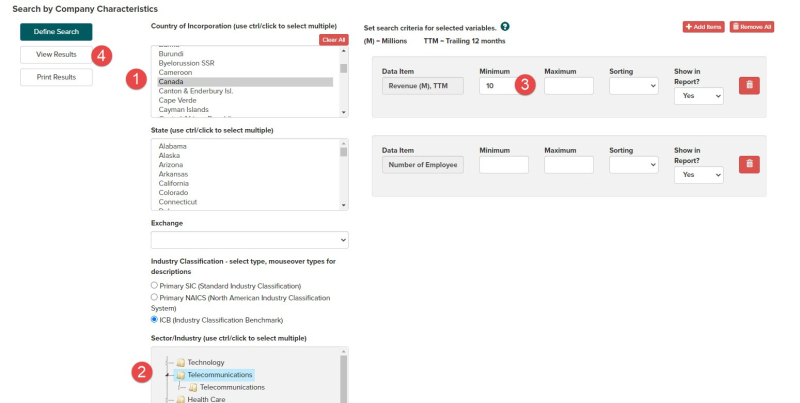Click the plus icon on Add Items
The image size is (800, 403).
click(689, 27)
